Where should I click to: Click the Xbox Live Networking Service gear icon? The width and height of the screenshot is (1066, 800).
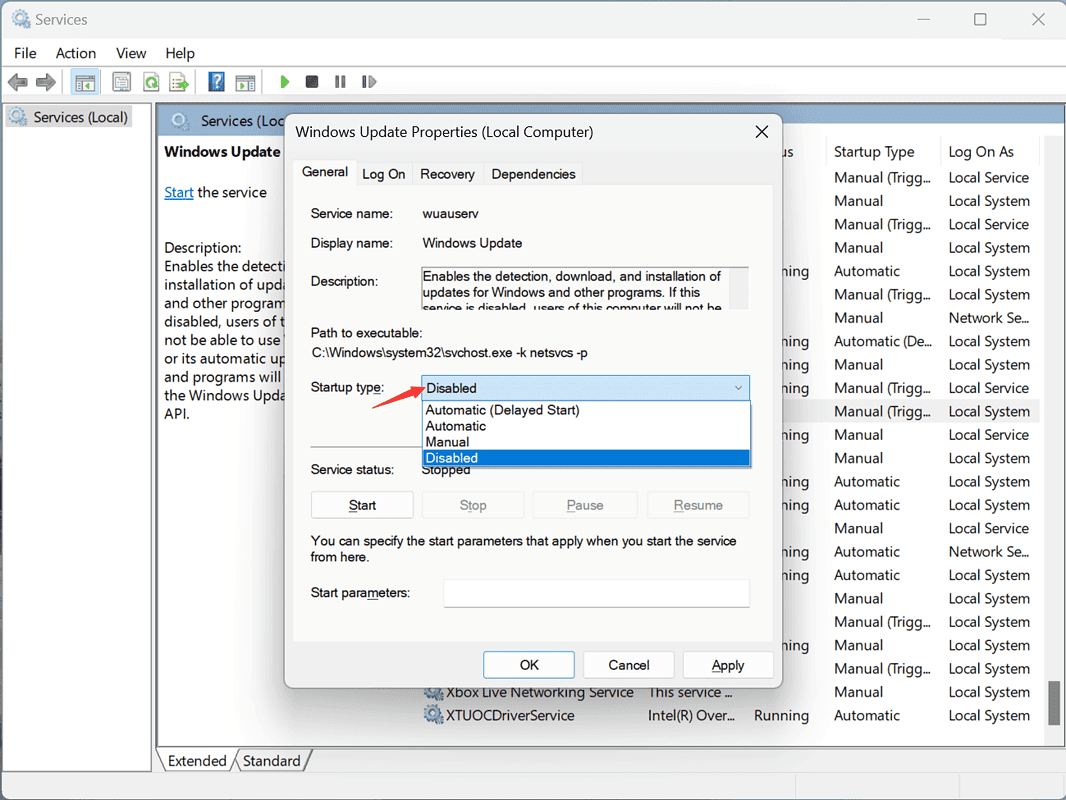434,693
